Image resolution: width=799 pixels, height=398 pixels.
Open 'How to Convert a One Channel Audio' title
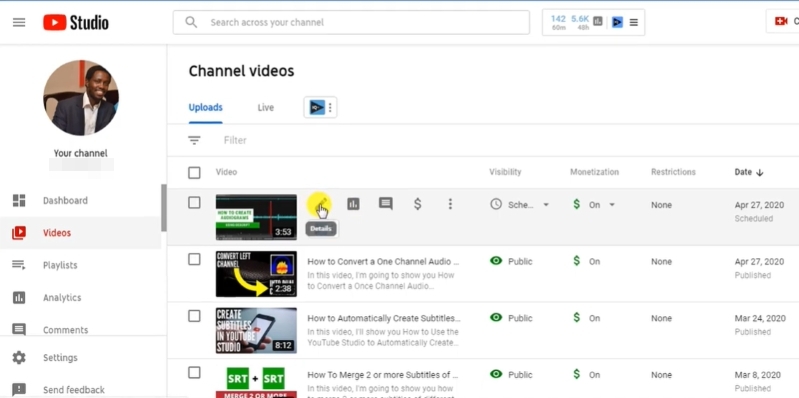383,261
